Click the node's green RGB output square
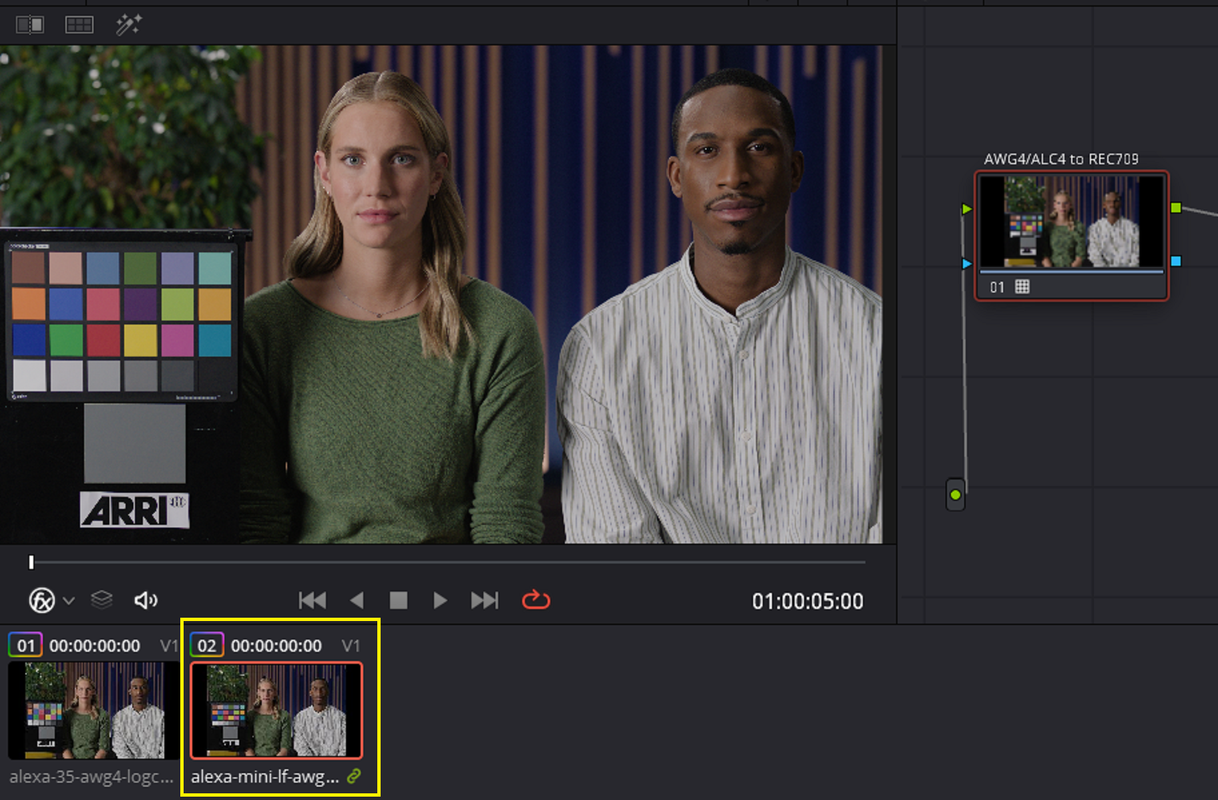This screenshot has height=800, width=1218. pyautogui.click(x=1176, y=207)
